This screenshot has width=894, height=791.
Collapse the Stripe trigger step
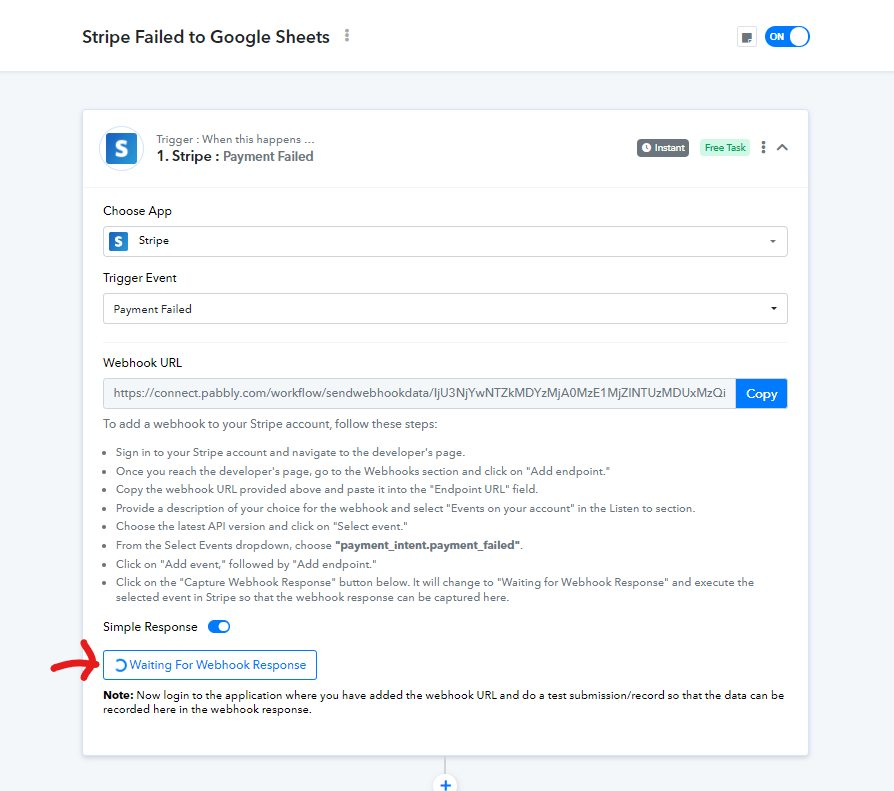coord(782,148)
